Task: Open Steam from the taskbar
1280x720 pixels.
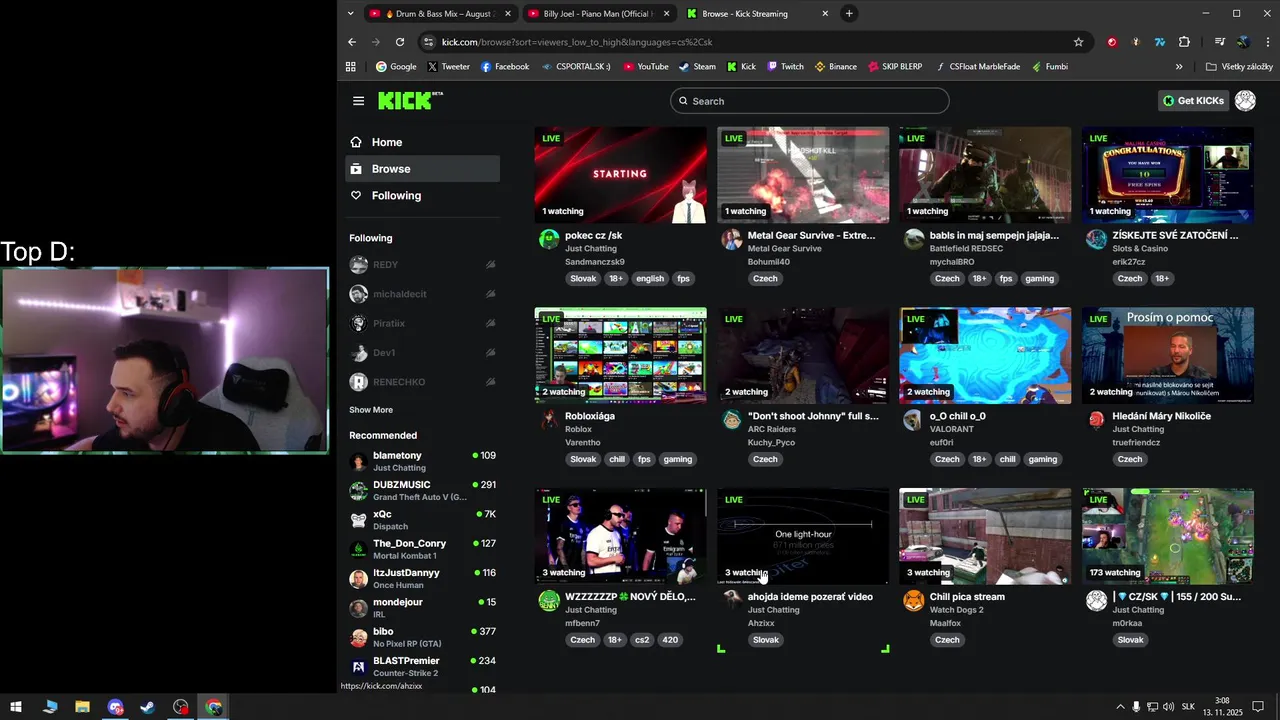Action: [x=147, y=707]
